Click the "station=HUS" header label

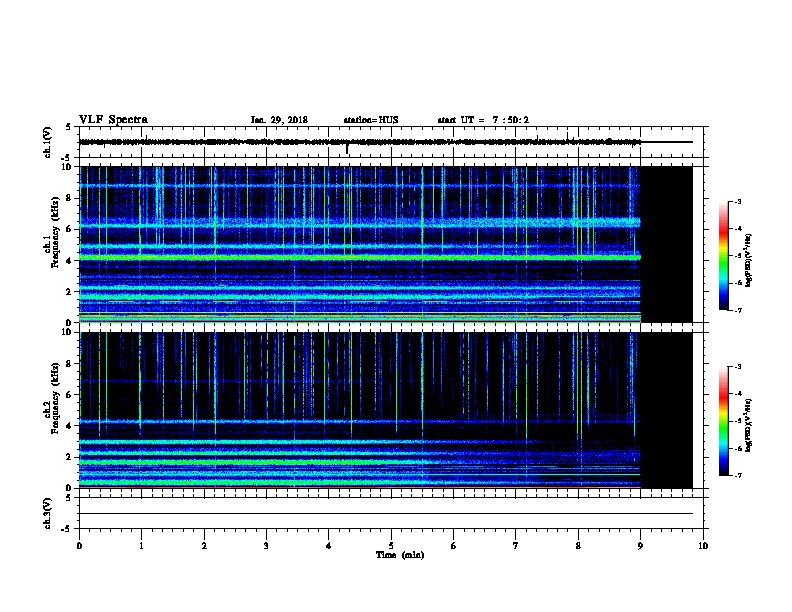(371, 120)
